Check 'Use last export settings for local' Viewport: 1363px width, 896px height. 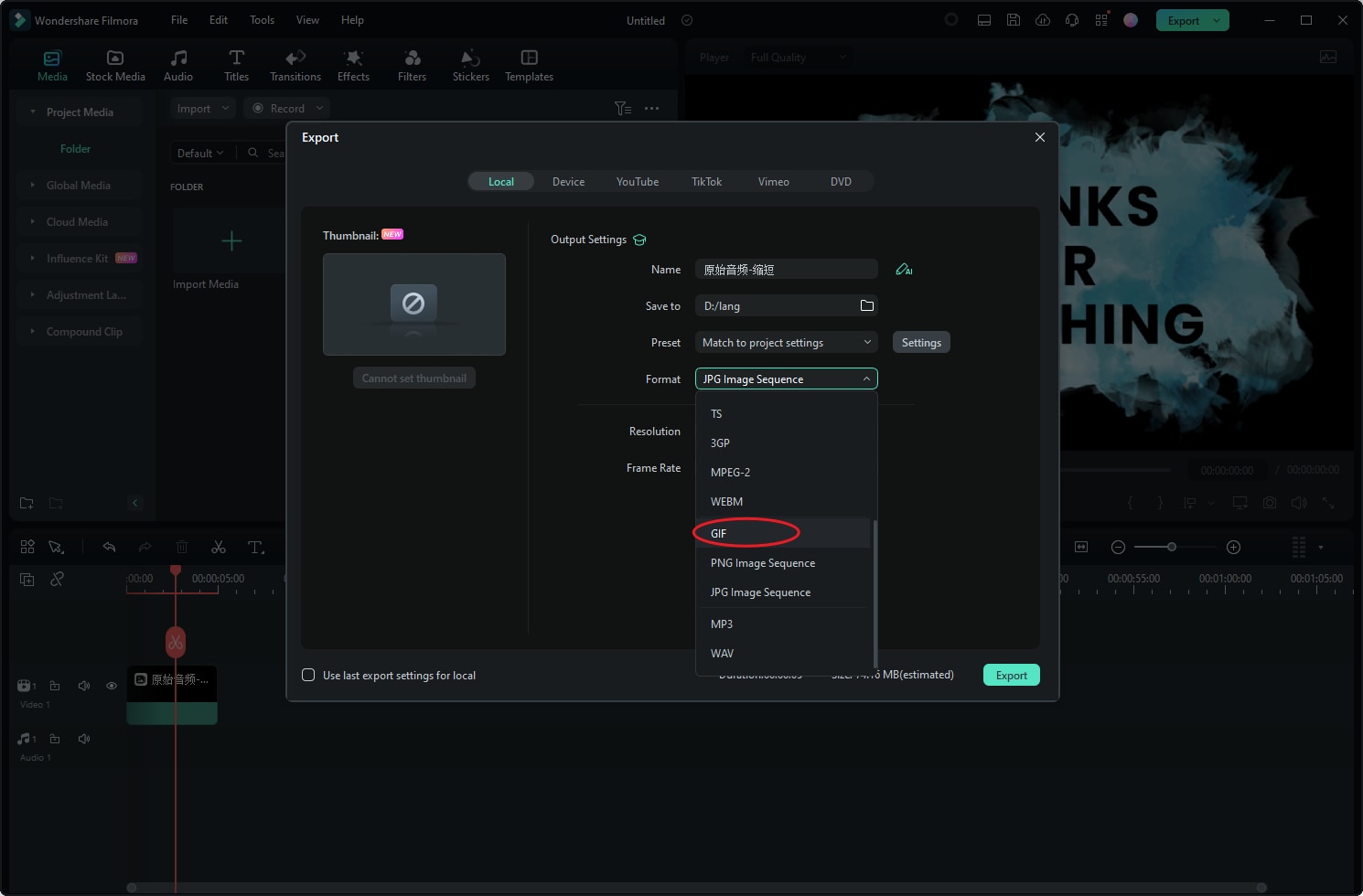click(308, 675)
